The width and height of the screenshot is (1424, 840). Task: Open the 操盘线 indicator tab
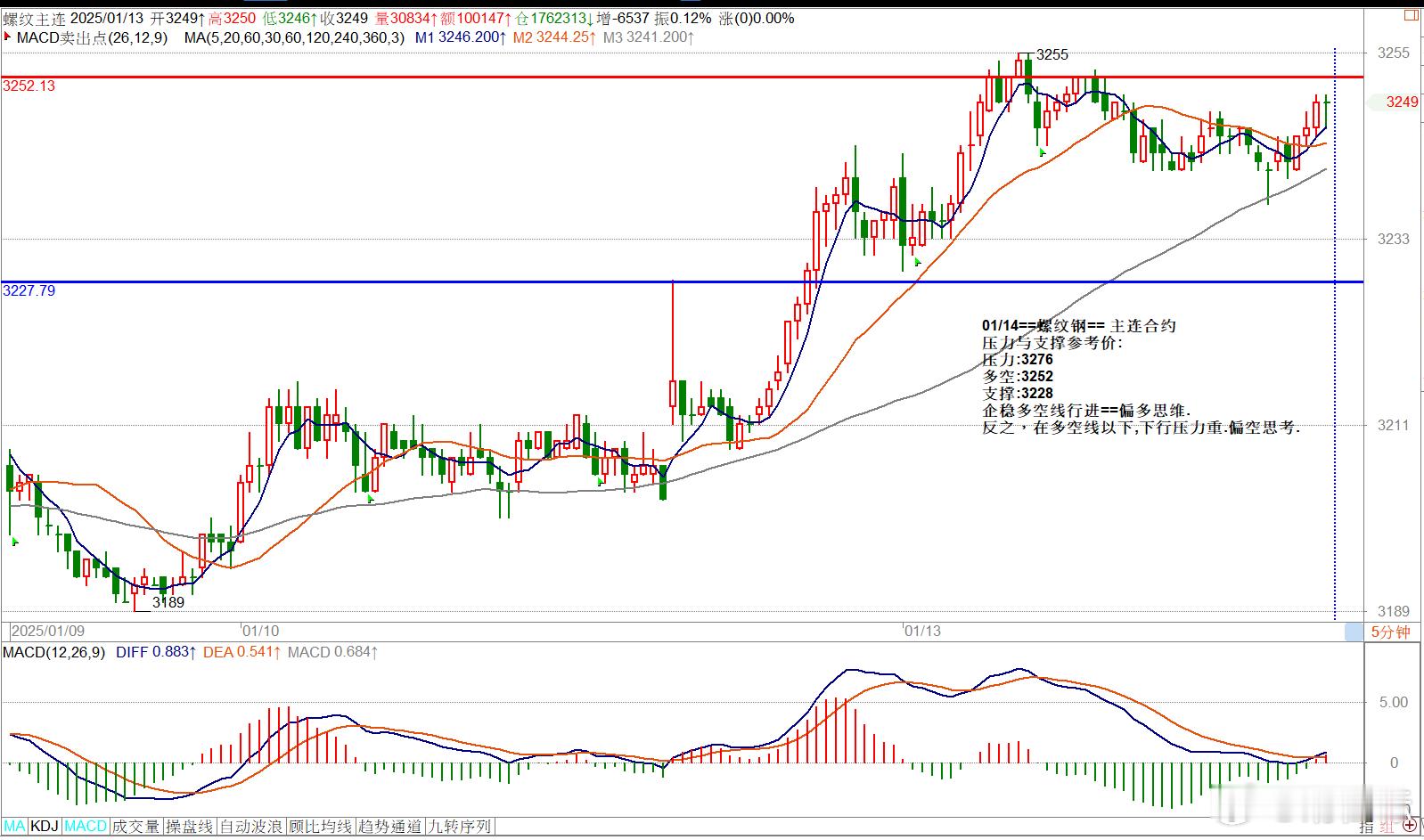pos(190,827)
